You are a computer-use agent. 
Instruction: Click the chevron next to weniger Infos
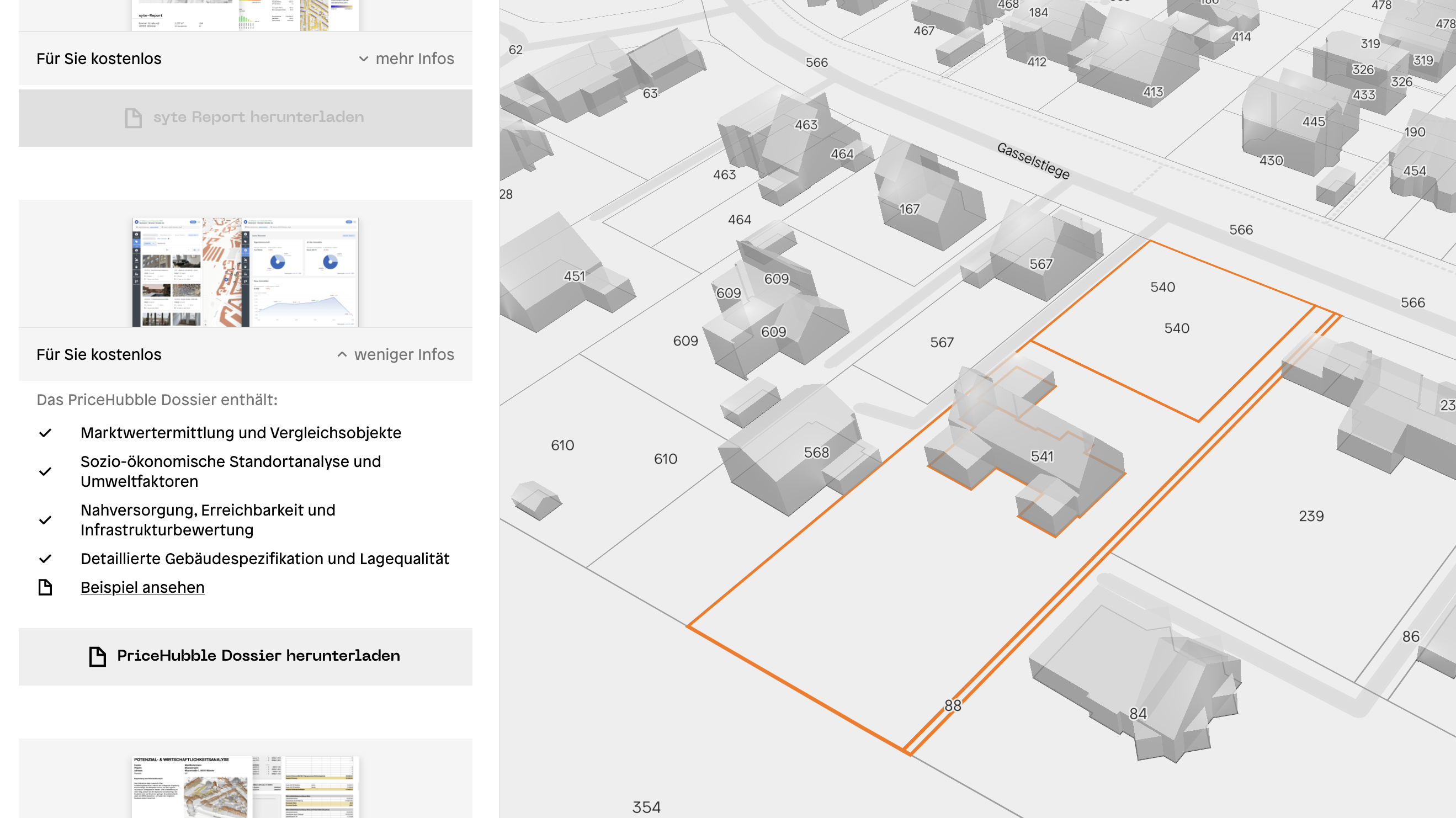pyautogui.click(x=342, y=354)
